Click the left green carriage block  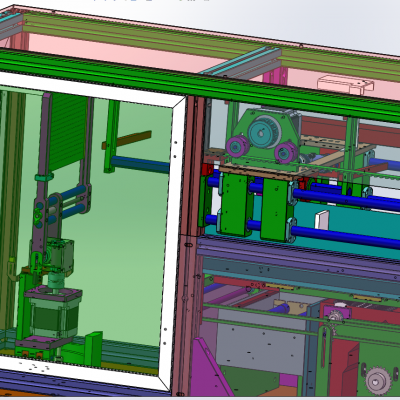pyautogui.click(x=236, y=204)
